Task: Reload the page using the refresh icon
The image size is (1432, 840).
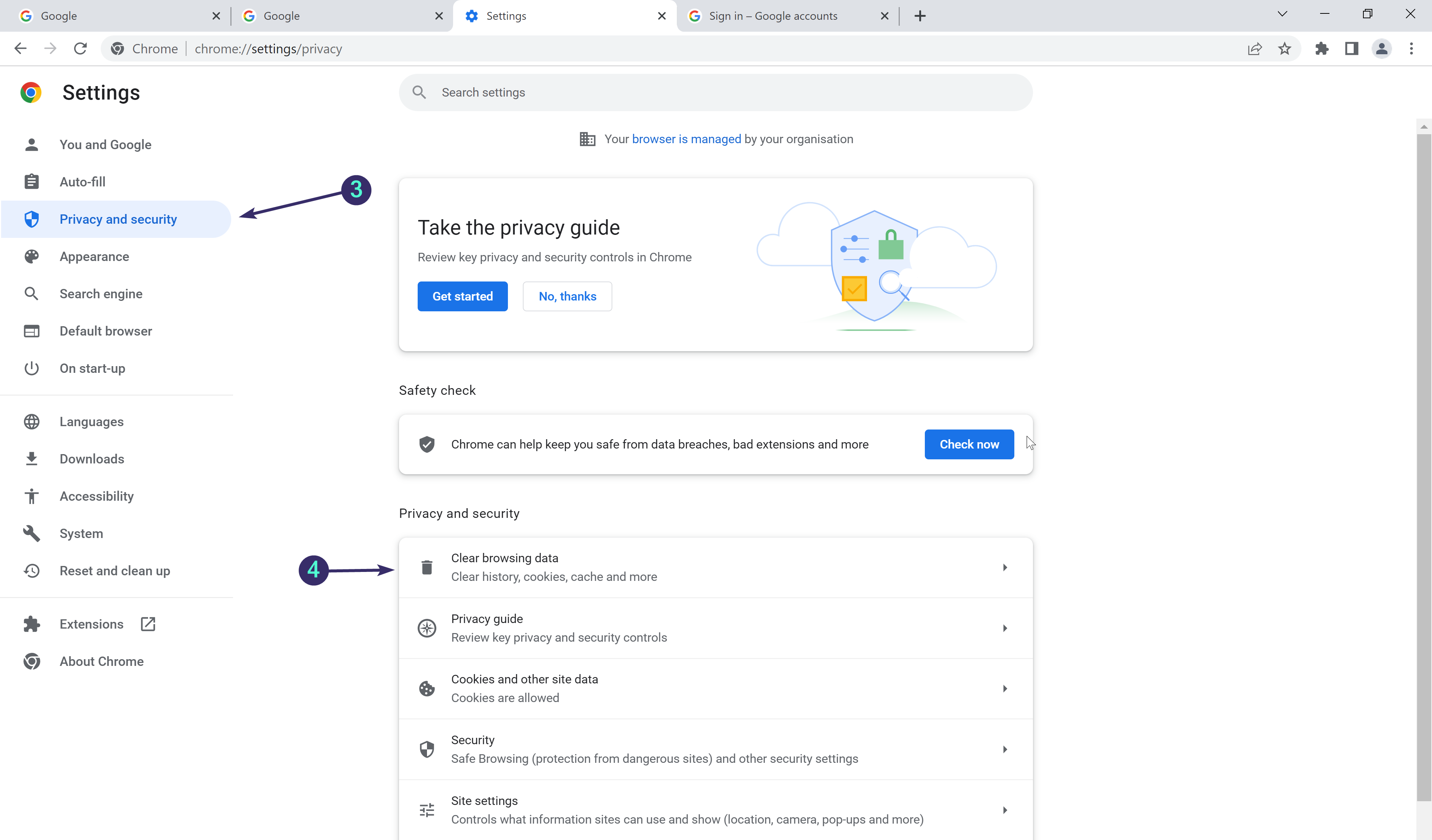Action: (x=80, y=48)
